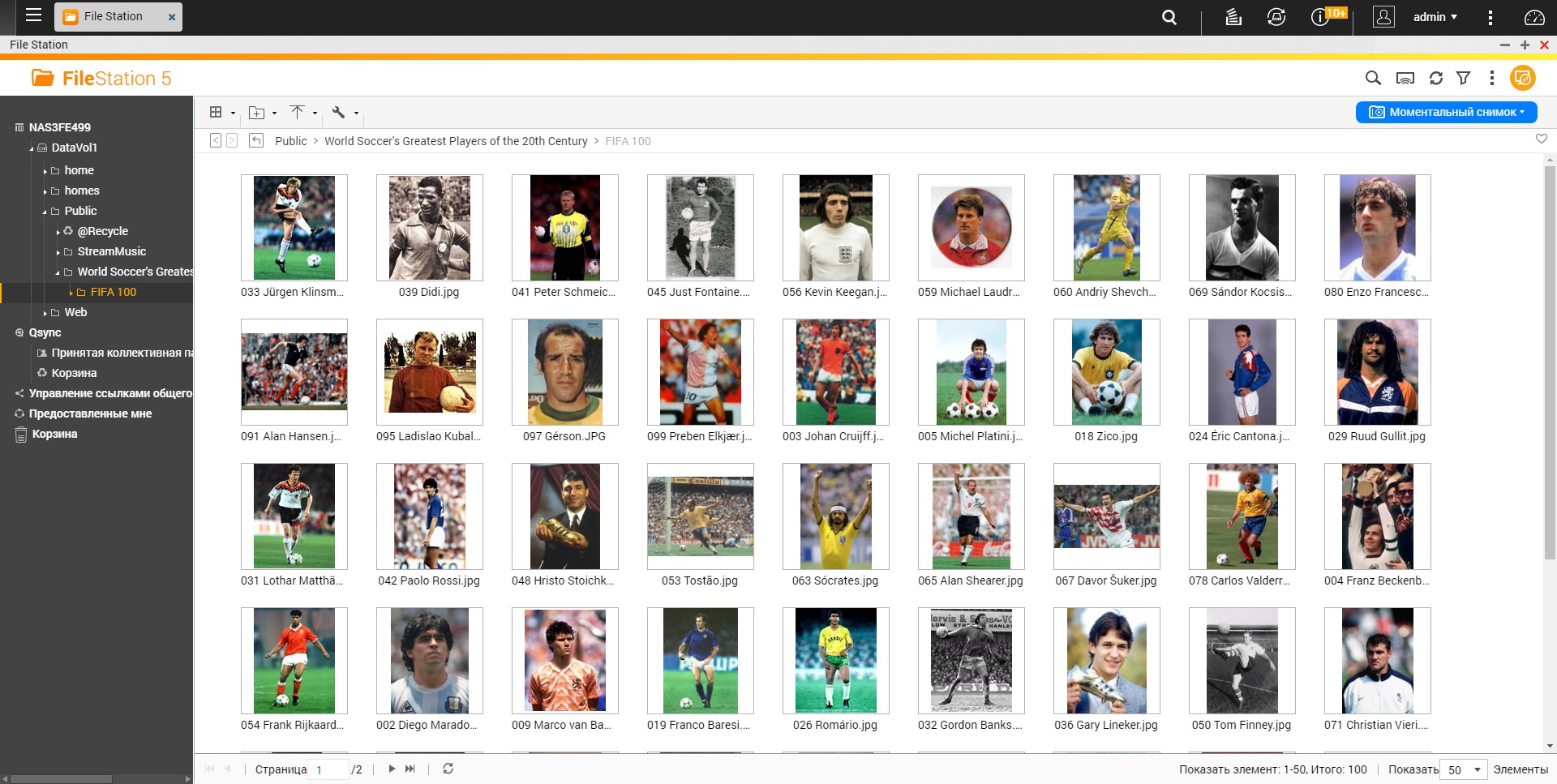Screen dimensions: 1557x784
Task: Open the items-per-page dropdown showing 50
Action: 1465,769
